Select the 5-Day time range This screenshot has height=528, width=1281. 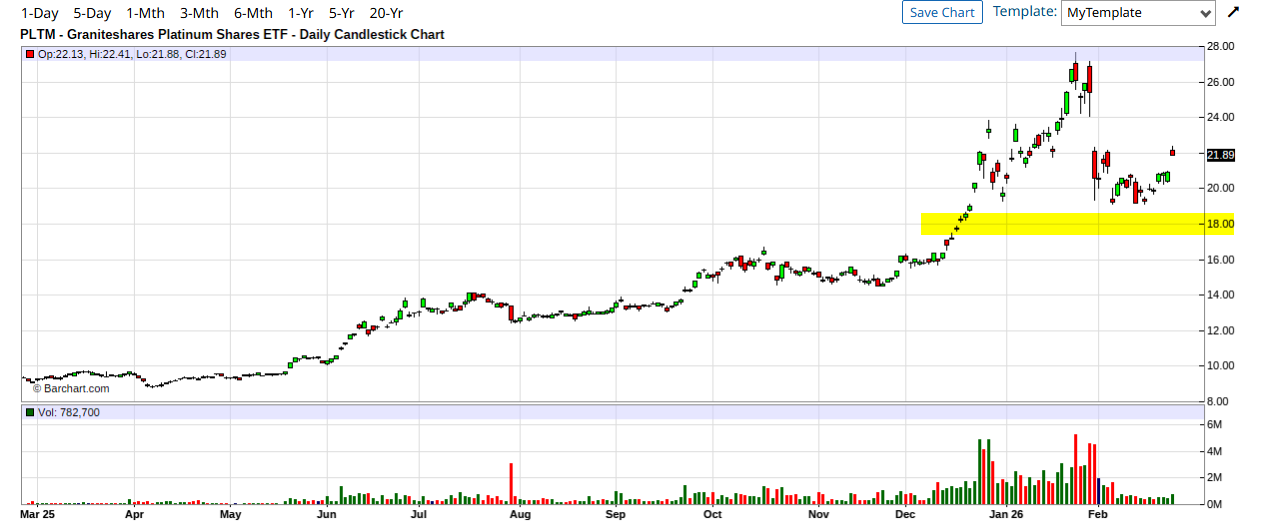pyautogui.click(x=92, y=13)
